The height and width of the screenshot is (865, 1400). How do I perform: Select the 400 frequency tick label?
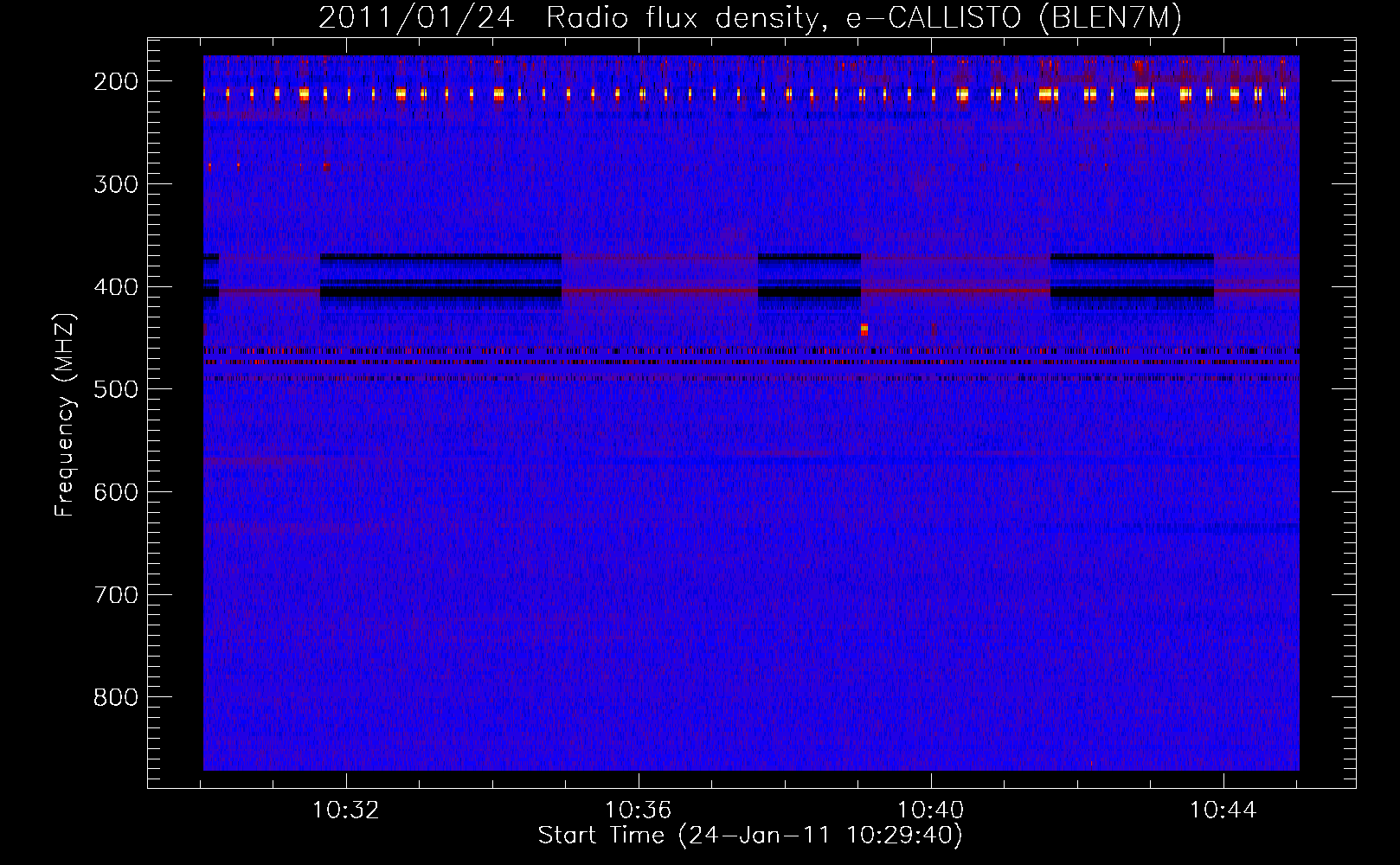116,287
